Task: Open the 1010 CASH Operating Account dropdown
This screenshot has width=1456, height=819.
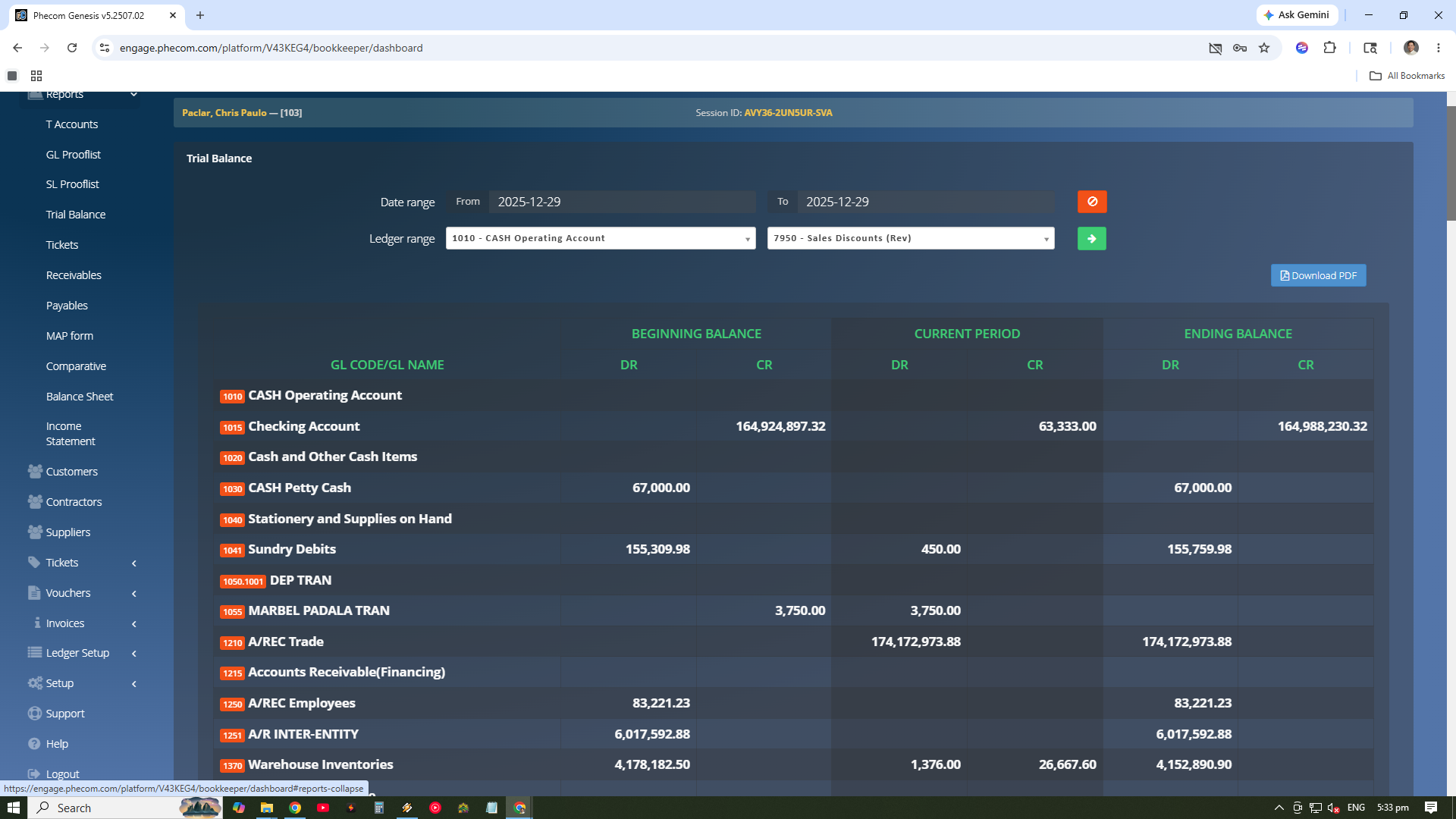Action: pyautogui.click(x=601, y=238)
